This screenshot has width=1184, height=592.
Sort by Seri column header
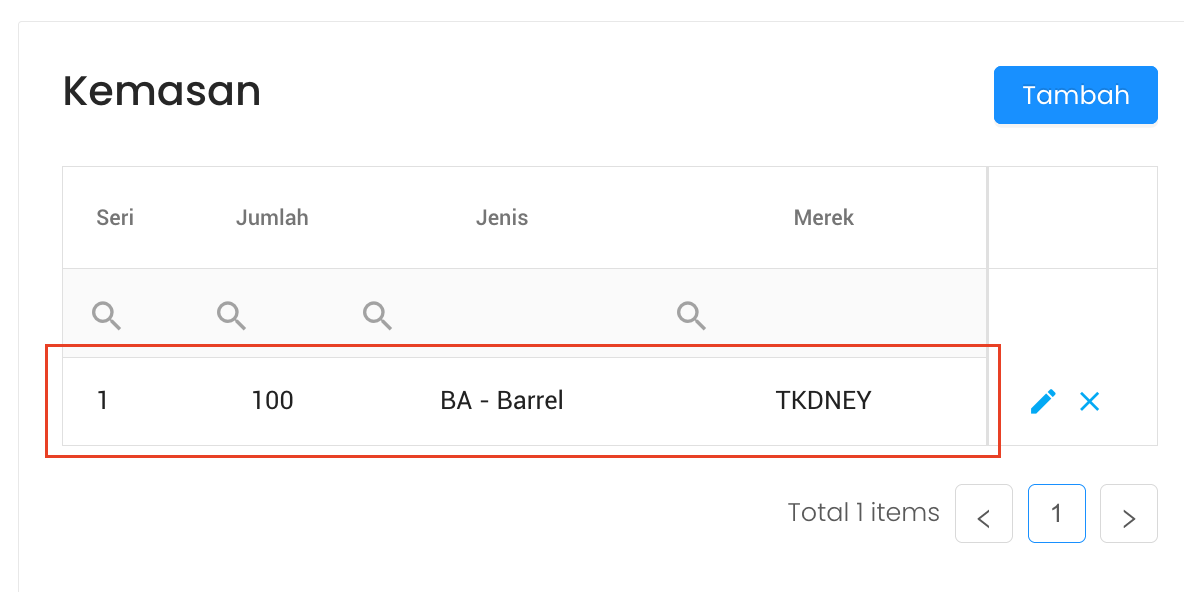(x=115, y=218)
